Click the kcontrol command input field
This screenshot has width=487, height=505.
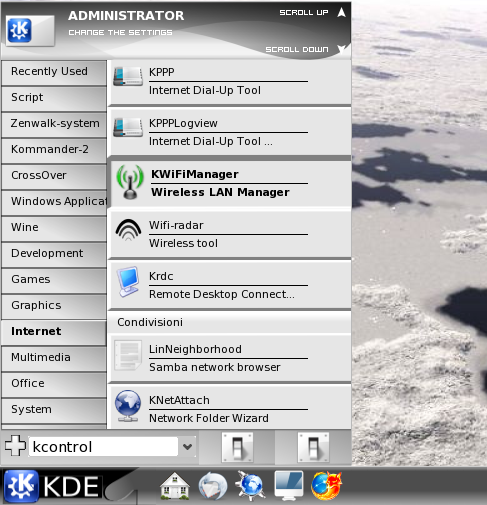(104, 447)
